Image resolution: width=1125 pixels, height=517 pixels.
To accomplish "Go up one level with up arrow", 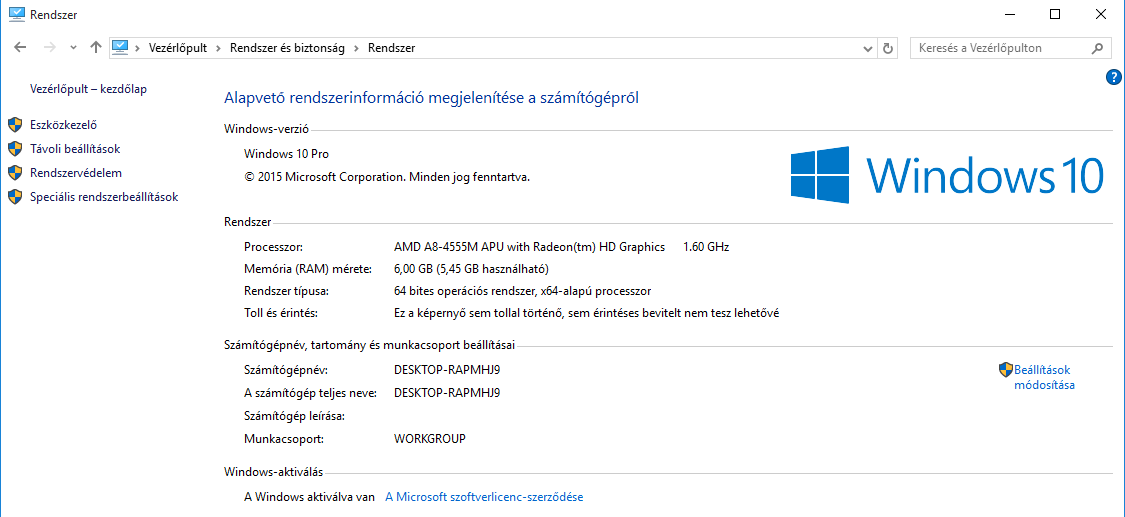I will click(95, 48).
